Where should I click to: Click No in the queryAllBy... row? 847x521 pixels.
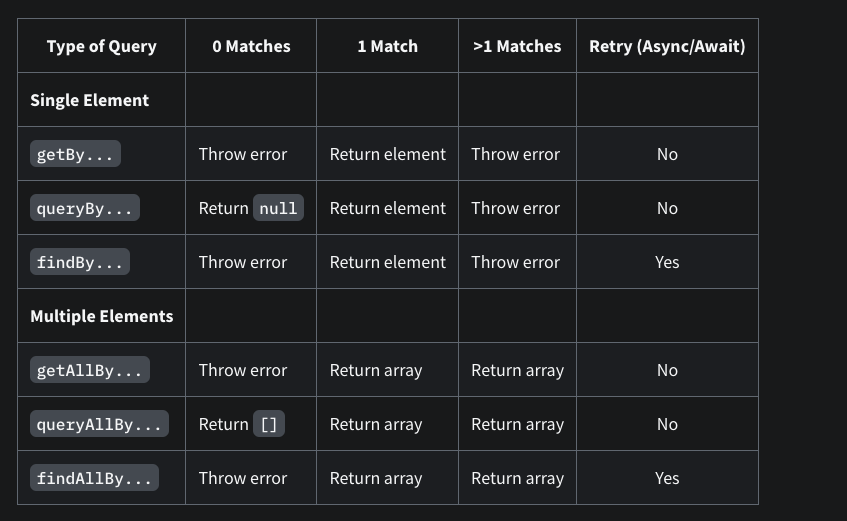coord(667,424)
